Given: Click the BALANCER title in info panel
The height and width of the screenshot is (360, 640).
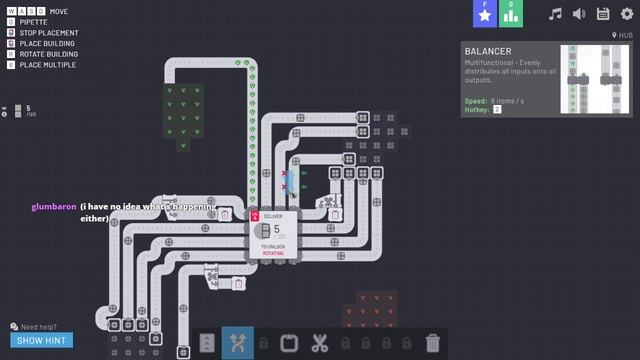Looking at the screenshot, I should click(488, 51).
